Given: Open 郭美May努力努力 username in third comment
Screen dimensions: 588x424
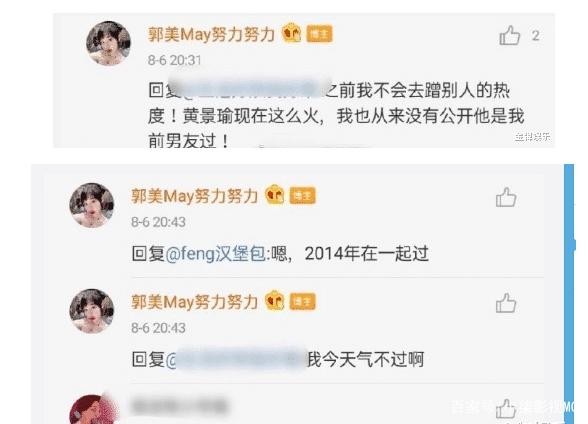Looking at the screenshot, I should 195,302.
